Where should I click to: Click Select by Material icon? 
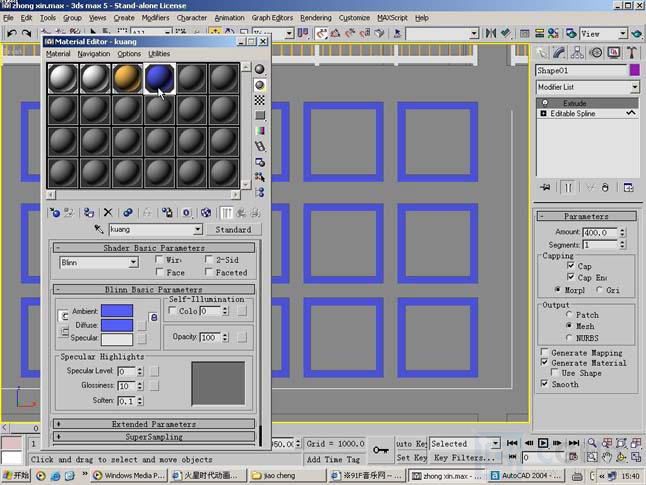click(x=260, y=177)
